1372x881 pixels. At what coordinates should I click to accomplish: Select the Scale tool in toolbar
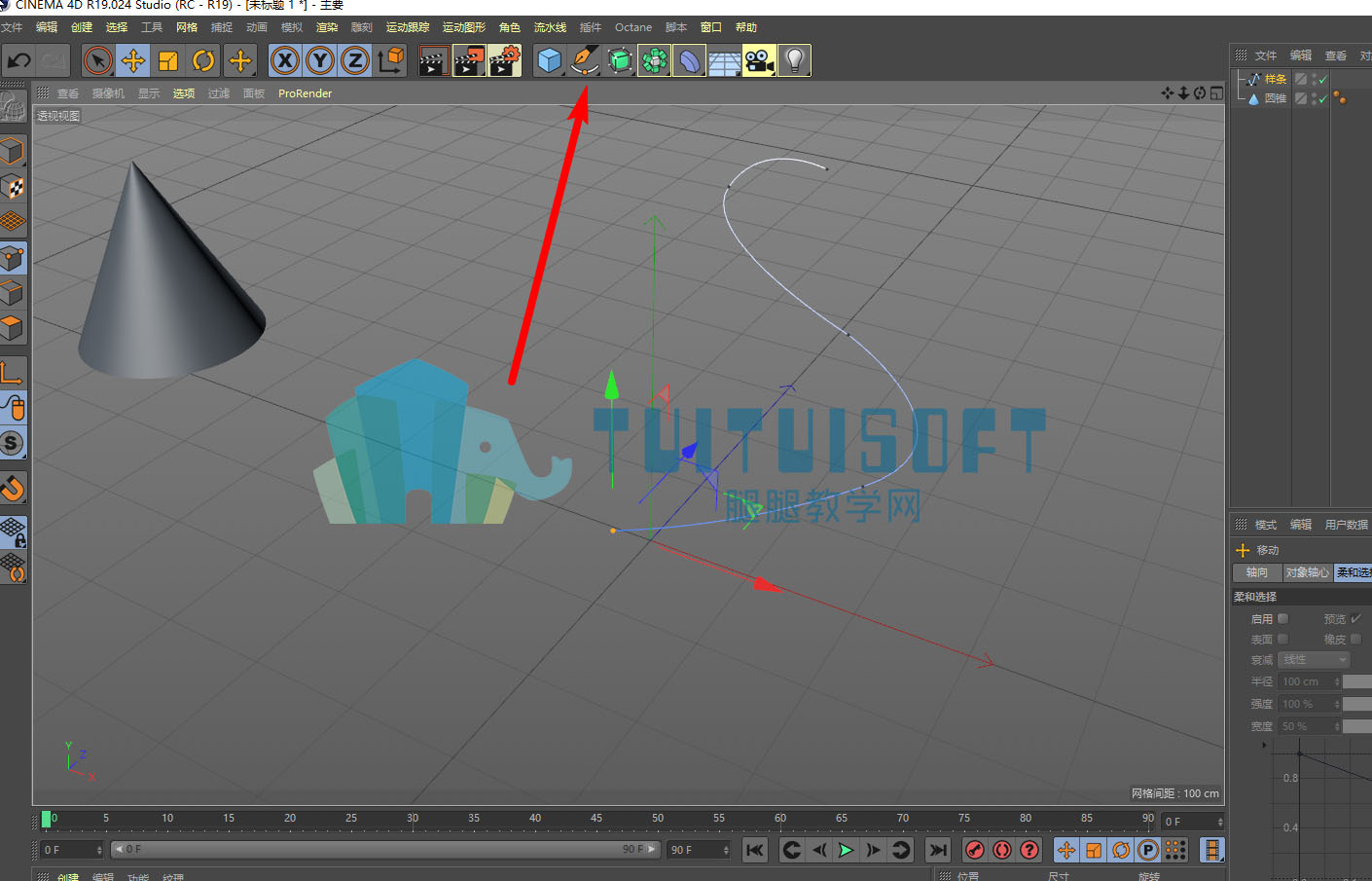tap(168, 60)
